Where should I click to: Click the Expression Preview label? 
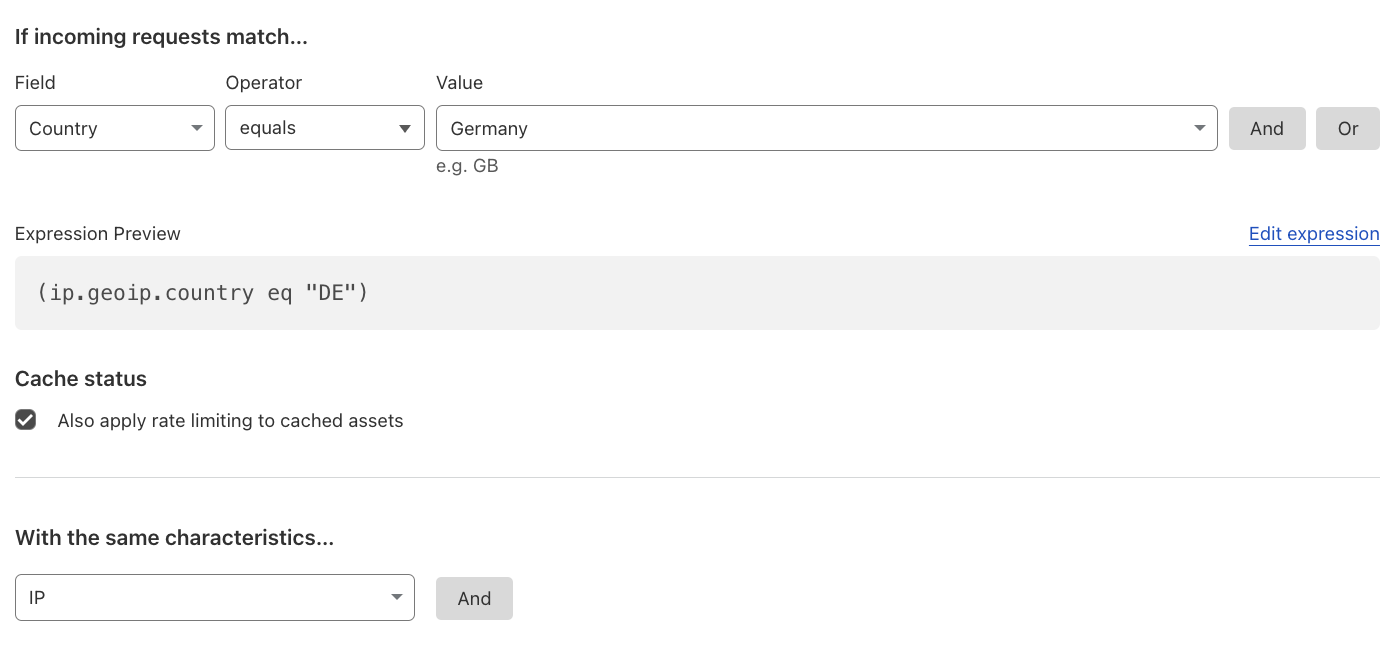coord(98,234)
